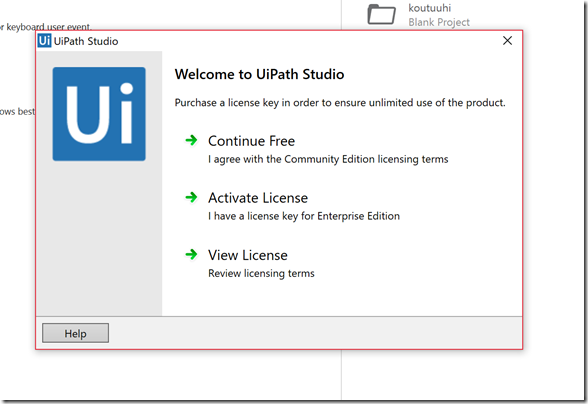Agree with Community Edition licensing terms text

pyautogui.click(x=328, y=159)
